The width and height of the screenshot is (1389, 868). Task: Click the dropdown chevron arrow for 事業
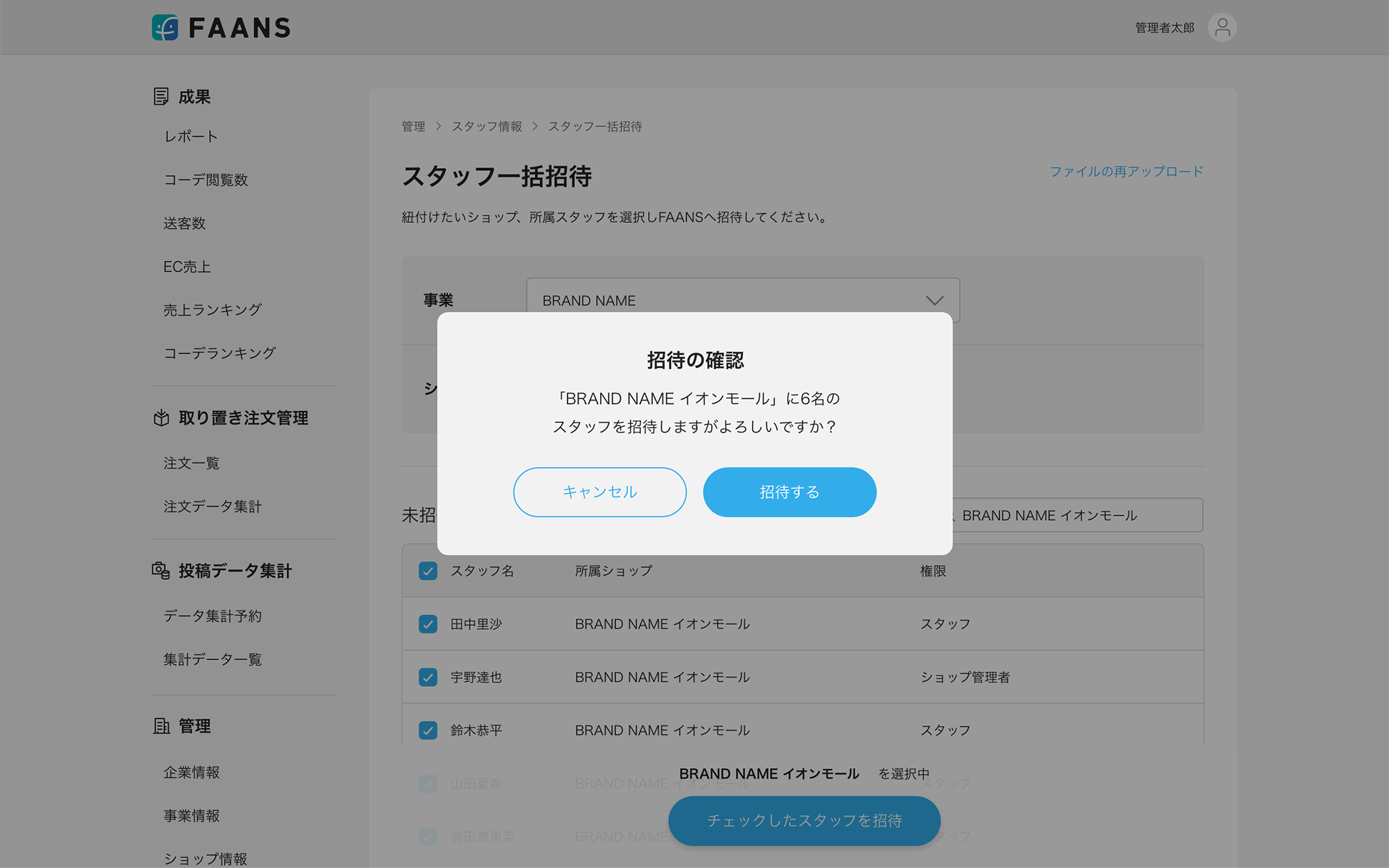tap(934, 300)
